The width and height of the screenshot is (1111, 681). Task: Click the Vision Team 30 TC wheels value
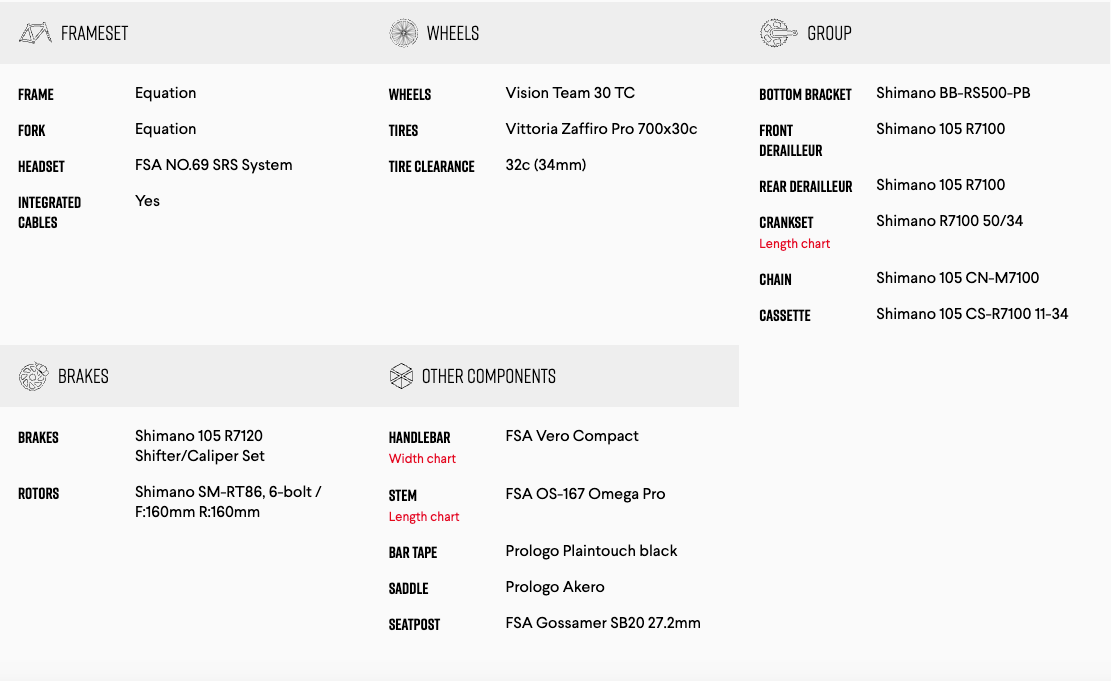[570, 93]
